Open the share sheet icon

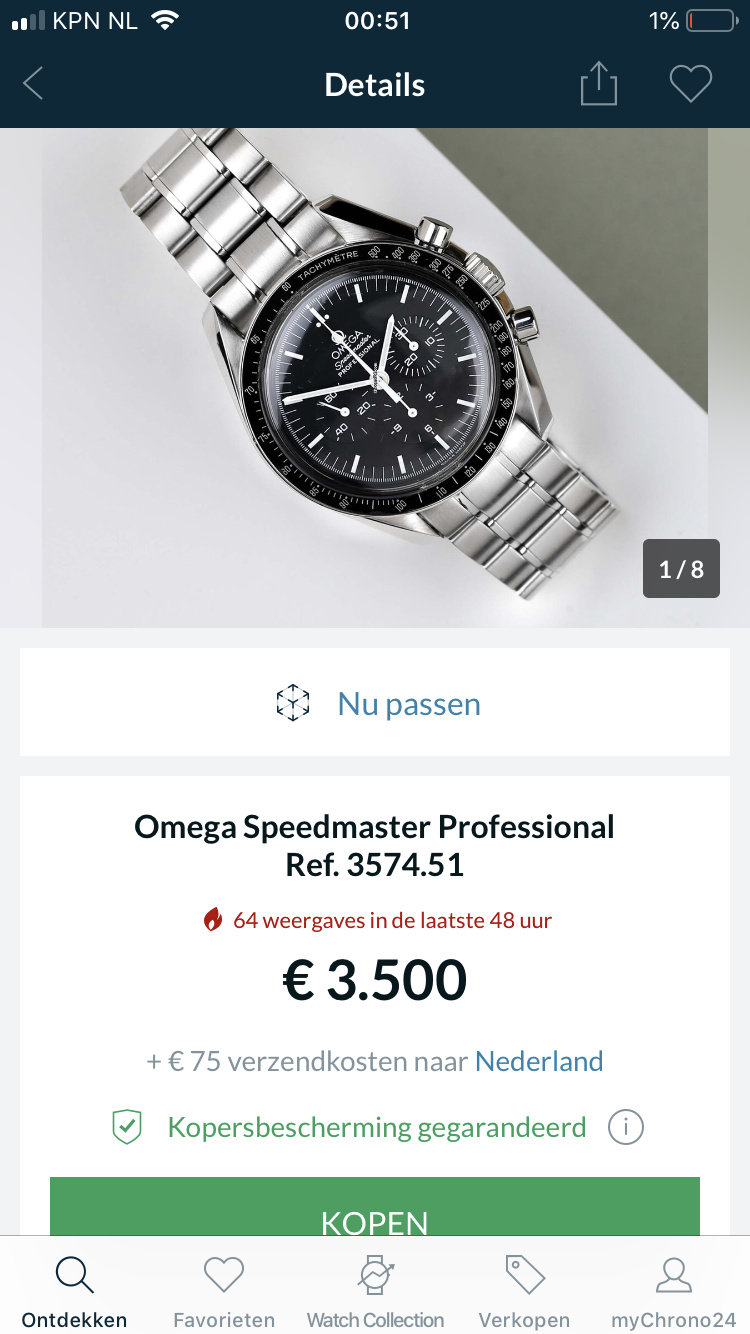[x=598, y=84]
